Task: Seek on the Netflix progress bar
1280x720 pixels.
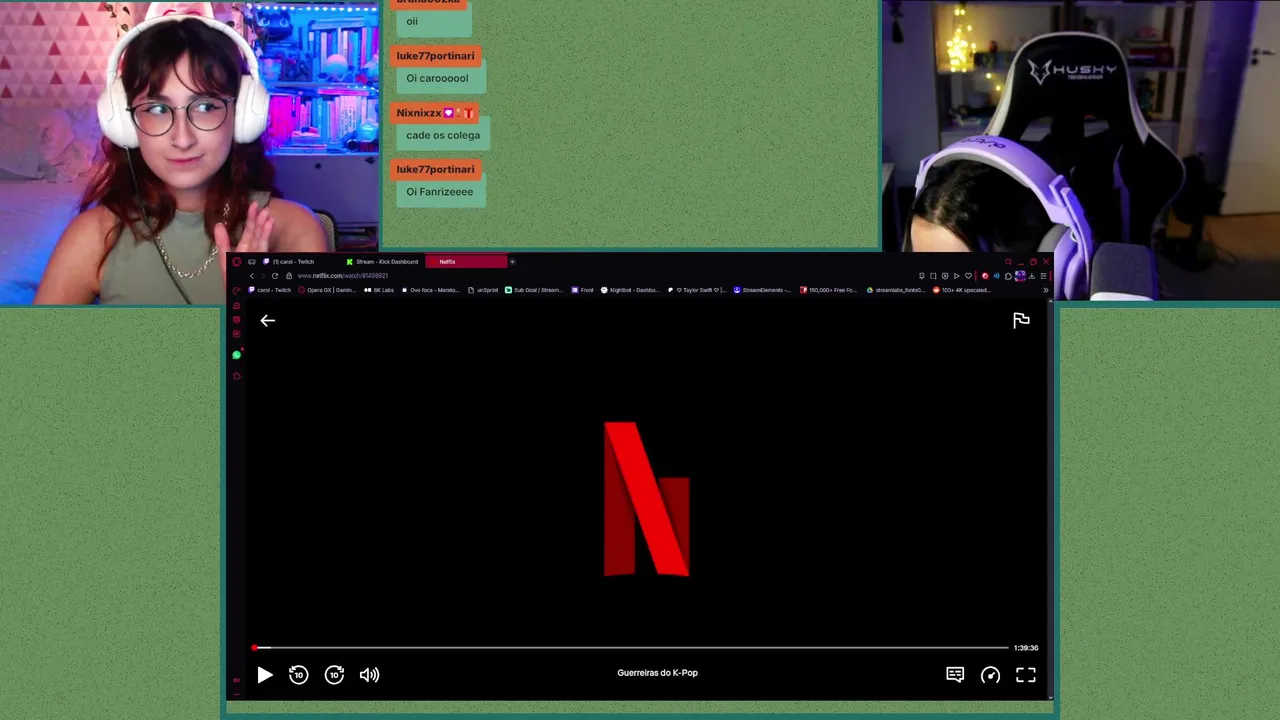Action: pyautogui.click(x=630, y=648)
